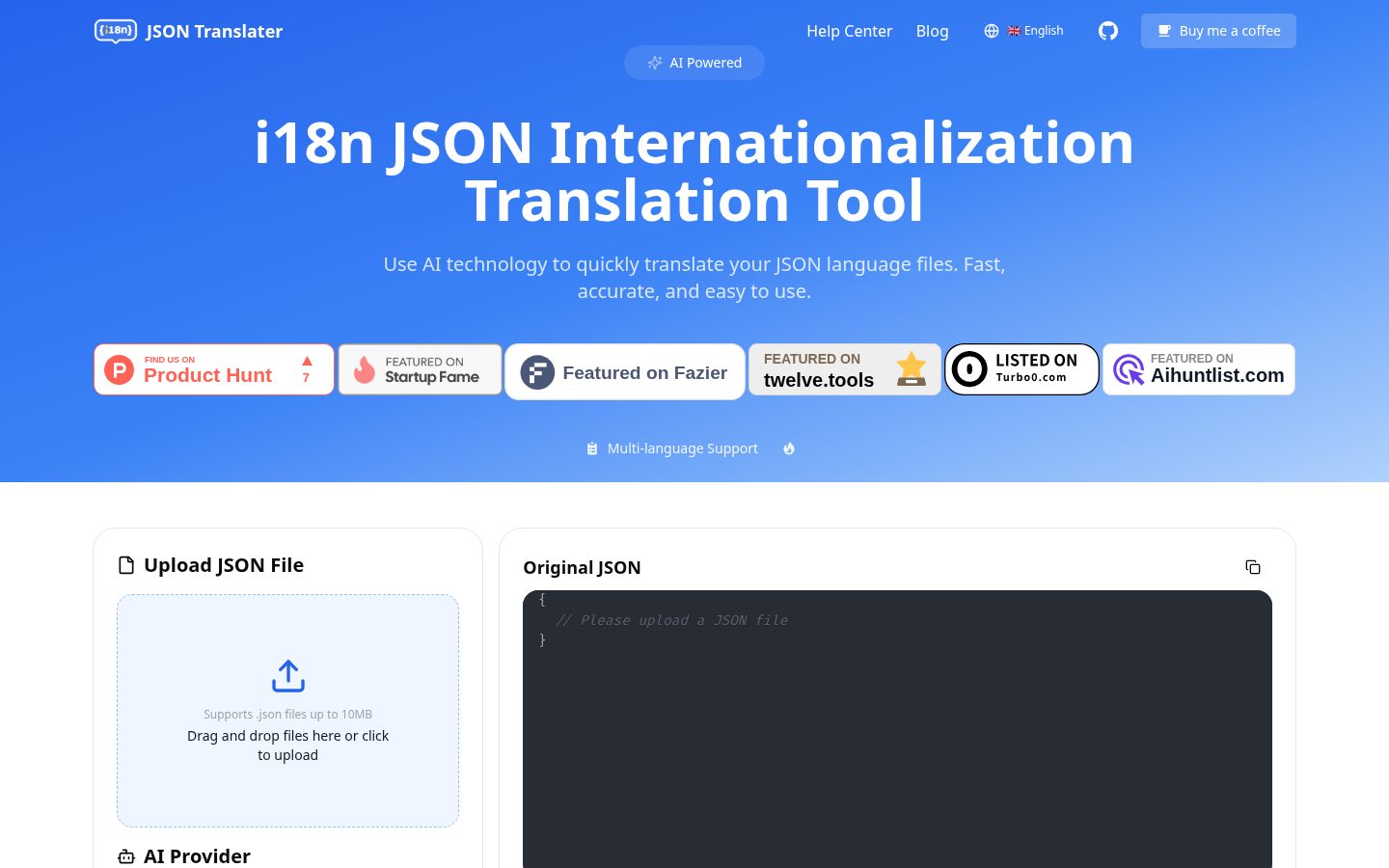
Task: Click the Turbo0 circular logo icon
Action: coord(969,368)
